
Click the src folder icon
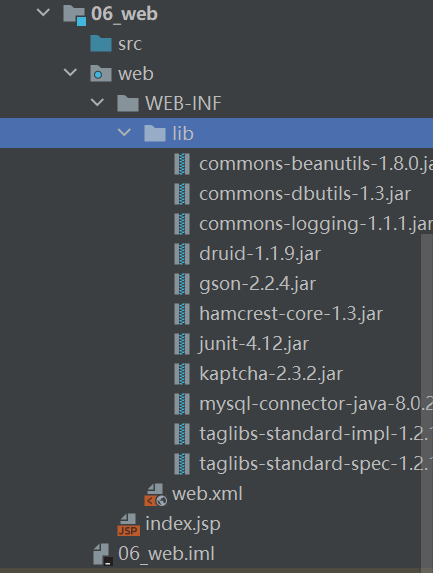101,43
